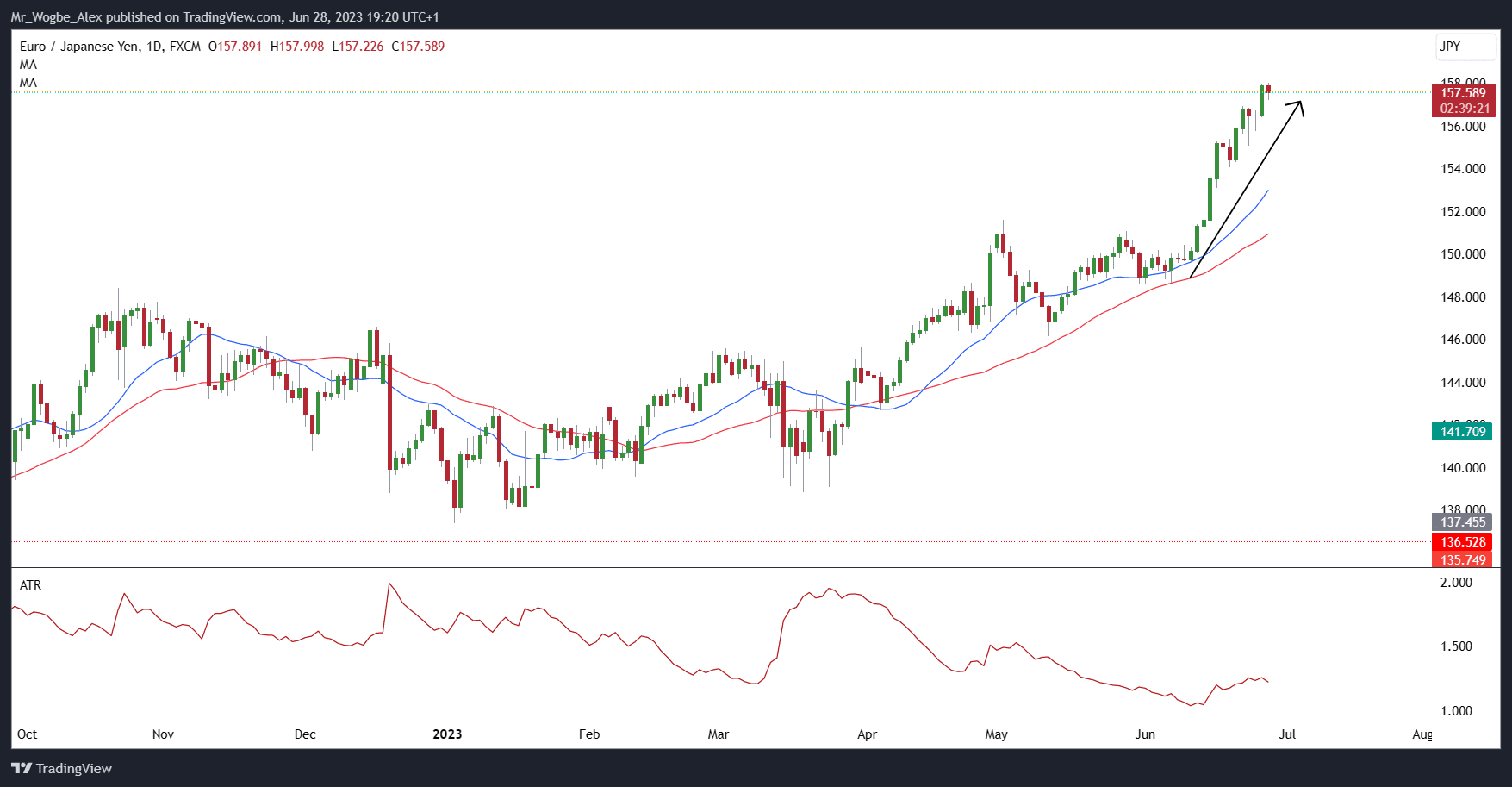Click the 150.000 price axis label
The height and width of the screenshot is (787, 1512).
[x=1463, y=253]
